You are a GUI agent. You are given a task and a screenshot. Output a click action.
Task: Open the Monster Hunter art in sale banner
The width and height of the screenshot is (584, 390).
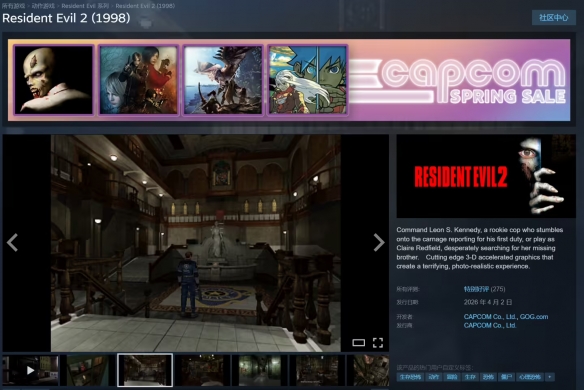pos(223,80)
